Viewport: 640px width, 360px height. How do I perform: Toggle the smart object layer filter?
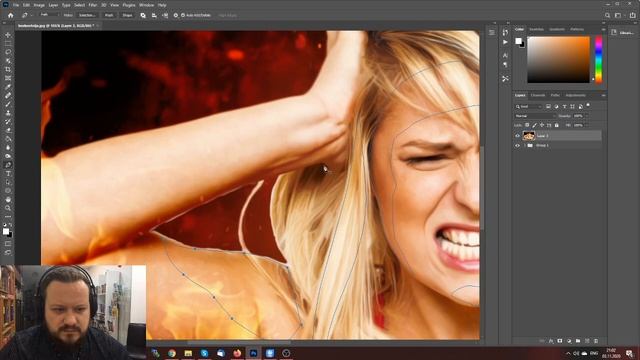[580, 107]
